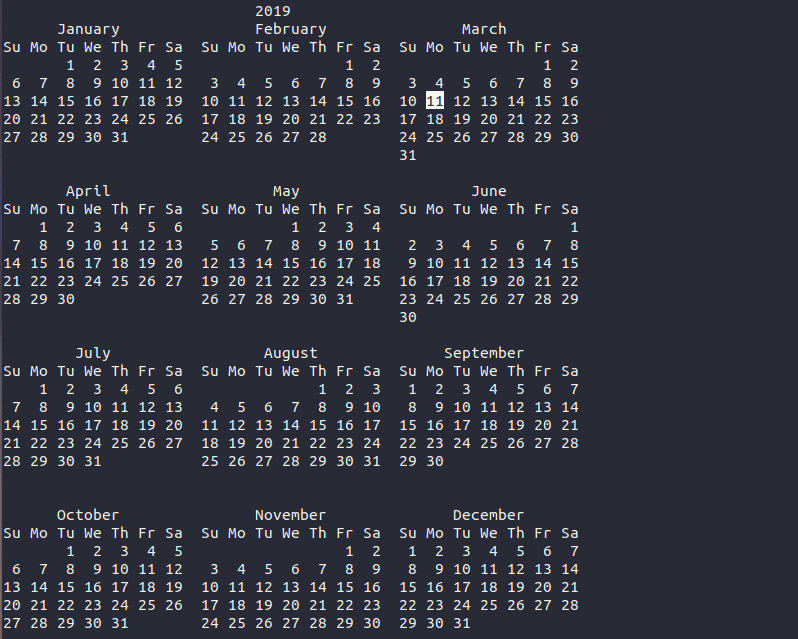The width and height of the screenshot is (798, 639).
Task: Click highlighted date 11 in March
Action: [435, 101]
